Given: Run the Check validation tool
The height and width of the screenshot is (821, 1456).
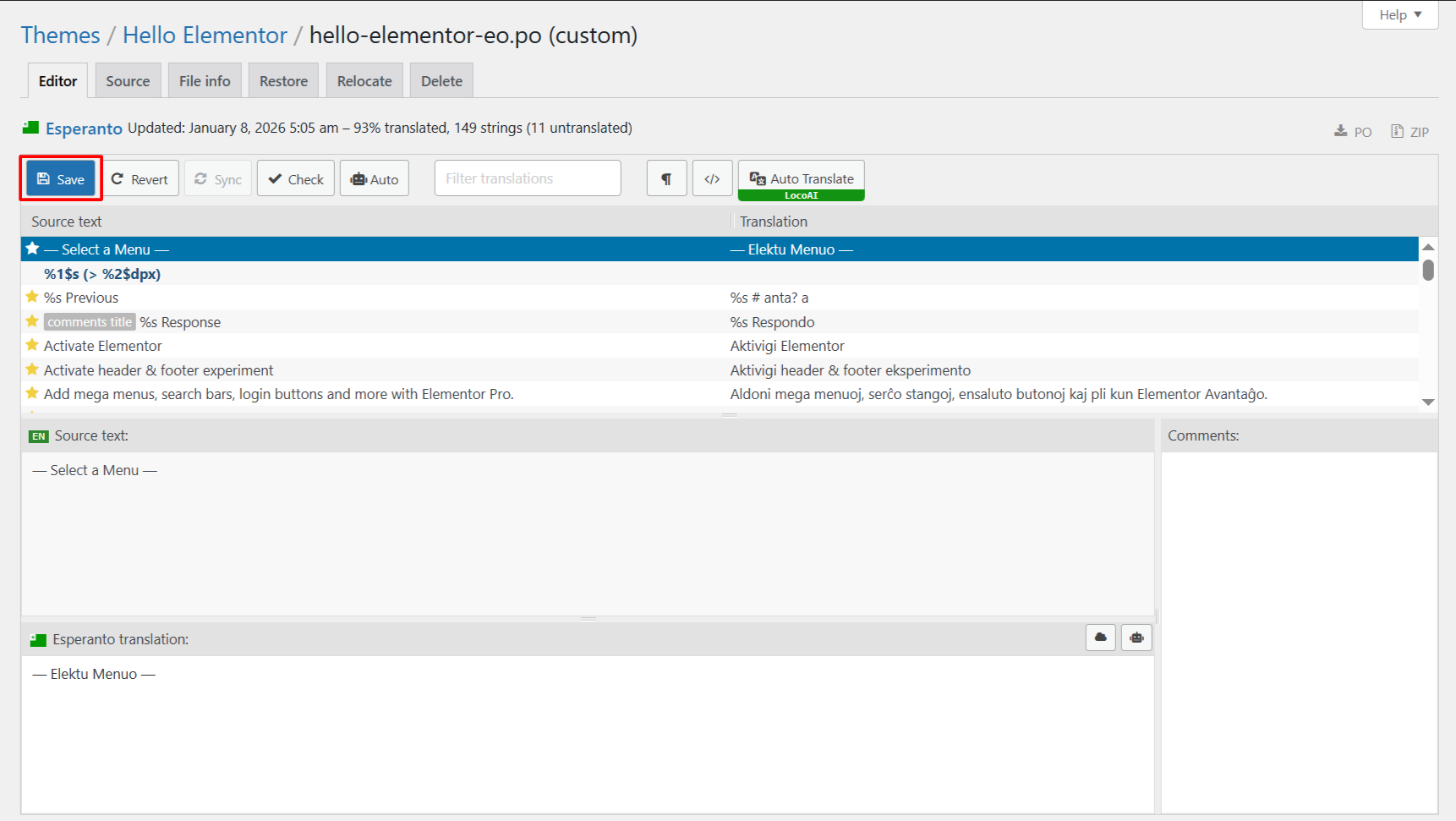Looking at the screenshot, I should click(296, 179).
